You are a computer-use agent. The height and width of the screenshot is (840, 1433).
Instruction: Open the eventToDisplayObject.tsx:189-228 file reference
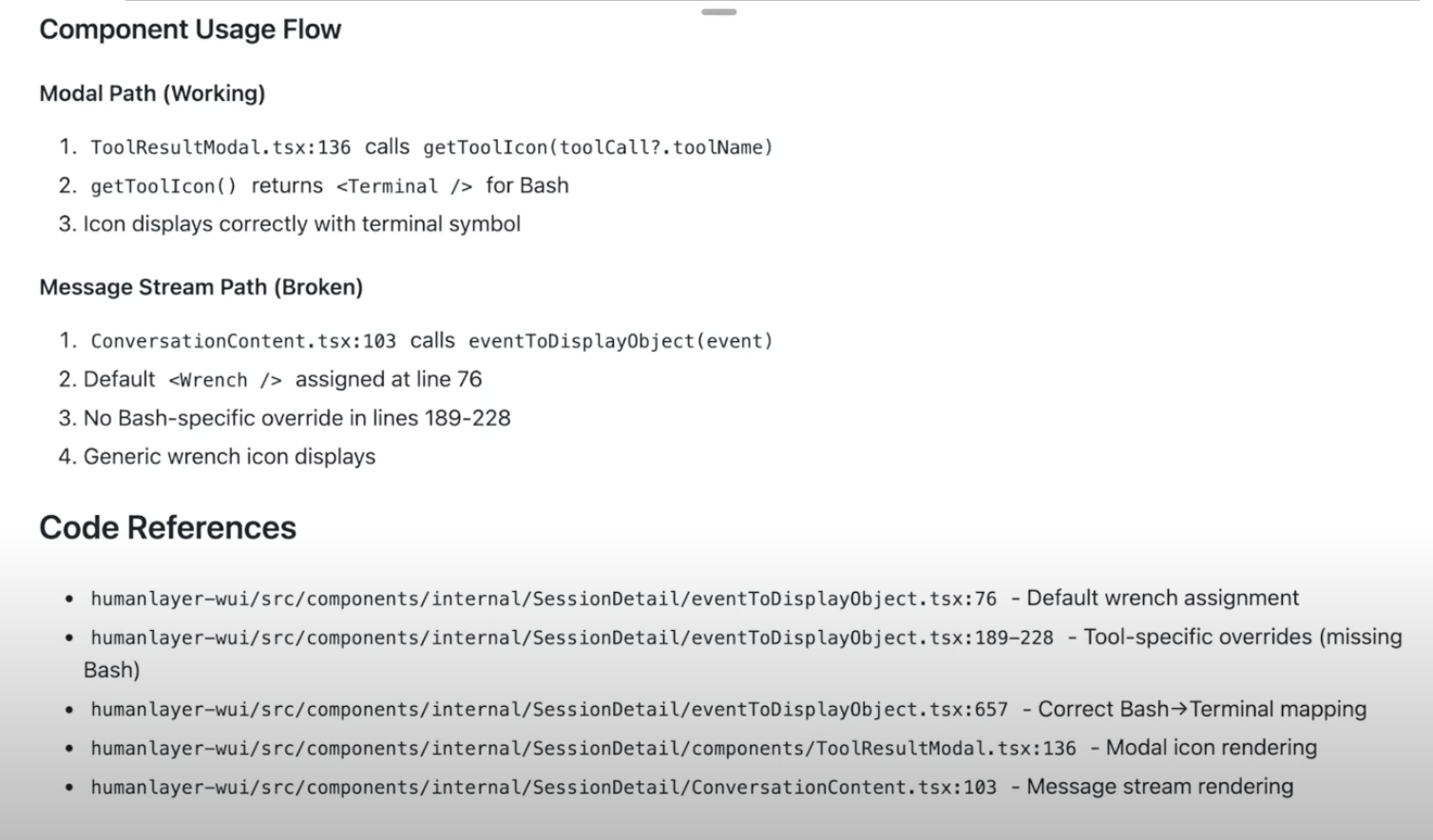pos(572,638)
